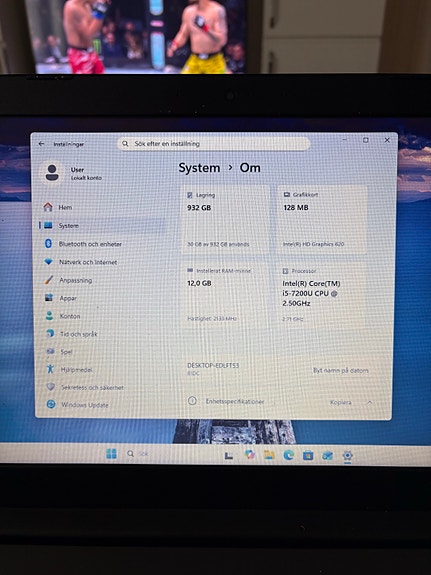This screenshot has height=575, width=431.
Task: Click the search magnifier in settings search box
Action: tap(125, 144)
